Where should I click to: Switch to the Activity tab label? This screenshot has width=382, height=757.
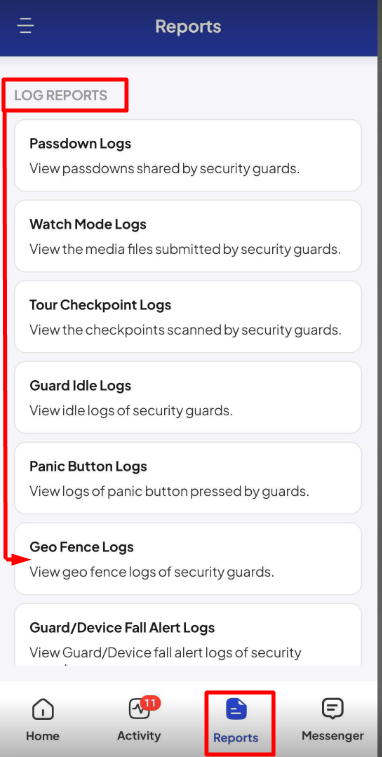(139, 736)
